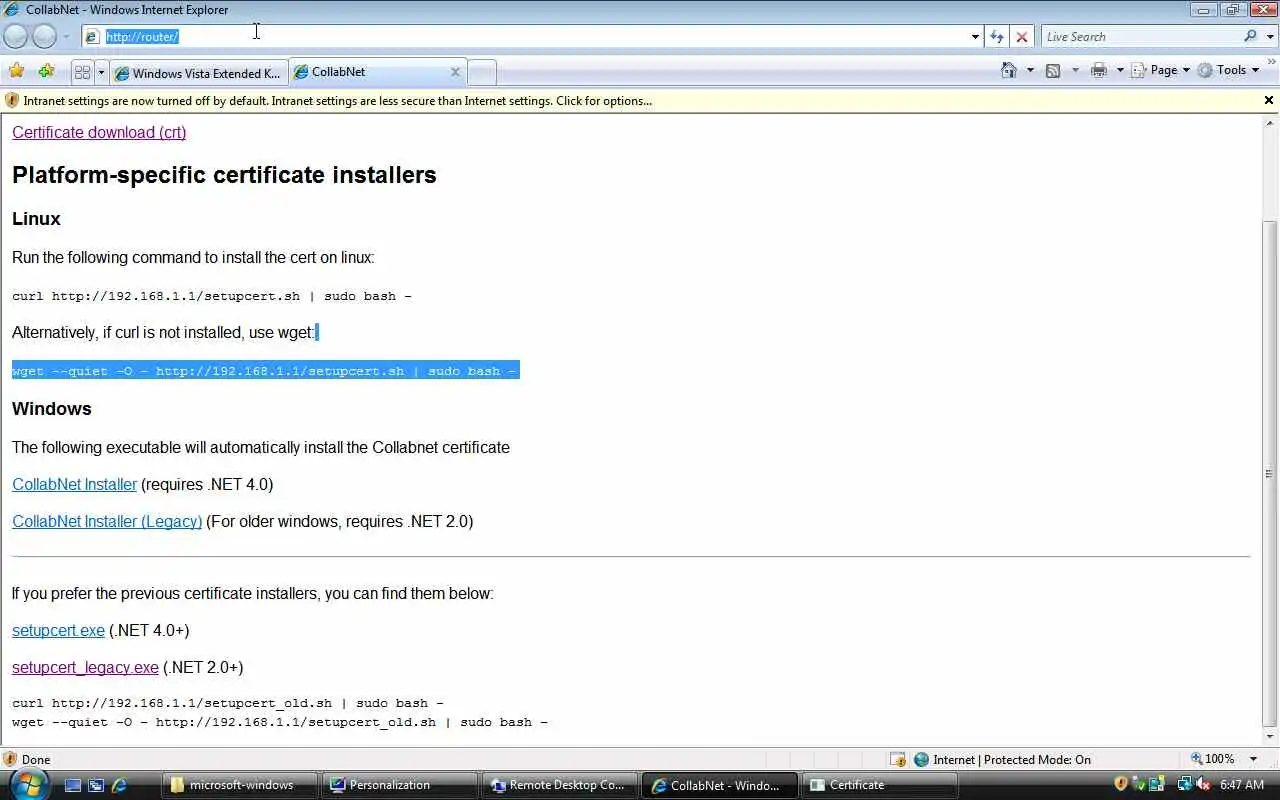Click the browser Forward button
This screenshot has width=1280, height=800.
tap(45, 37)
